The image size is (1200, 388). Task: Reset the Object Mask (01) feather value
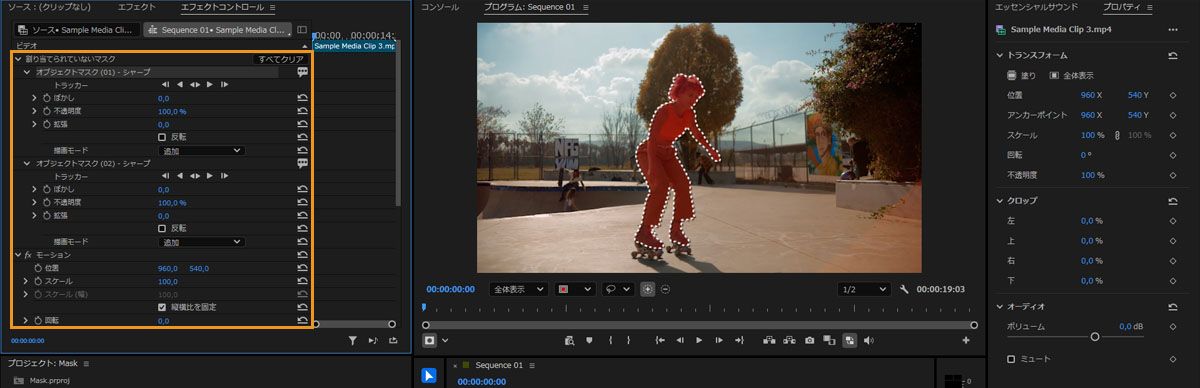pos(302,98)
